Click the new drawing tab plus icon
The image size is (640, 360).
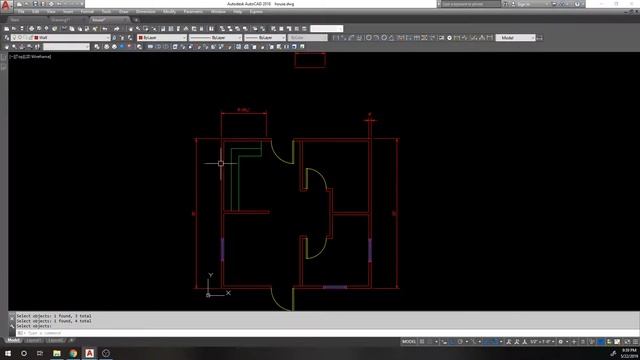pyautogui.click(x=136, y=20)
